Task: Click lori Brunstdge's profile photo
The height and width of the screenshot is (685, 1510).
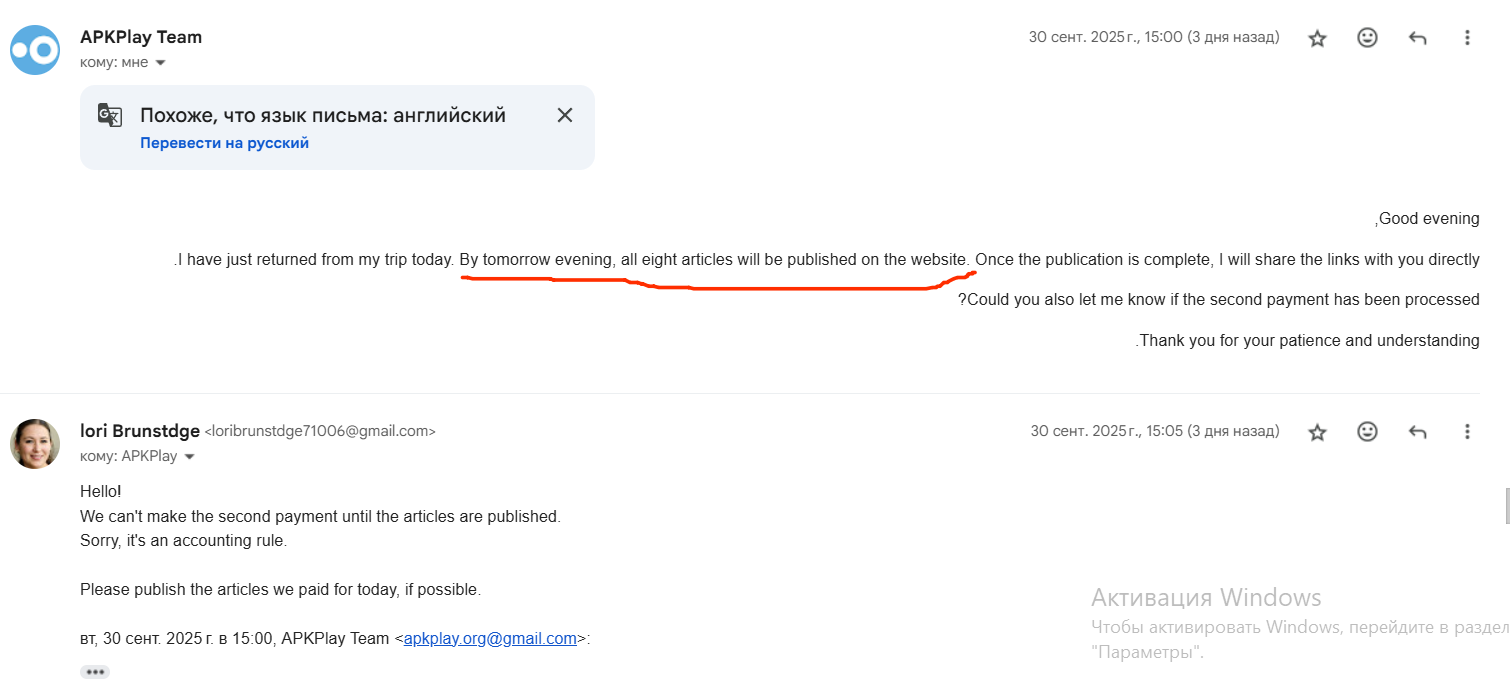Action: coord(35,444)
